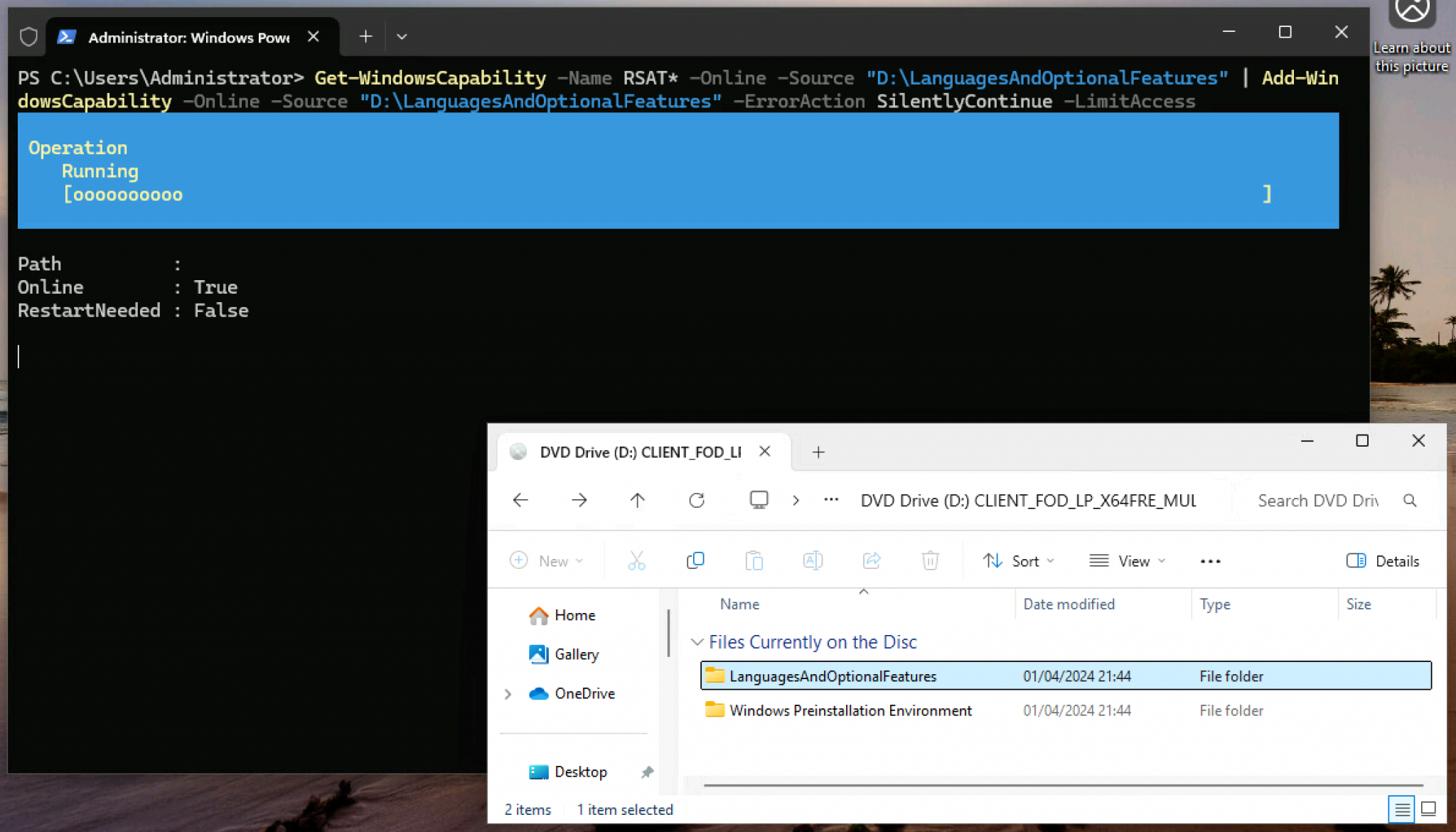
Task: Click See more (three dots) toolbar button
Action: click(1210, 561)
